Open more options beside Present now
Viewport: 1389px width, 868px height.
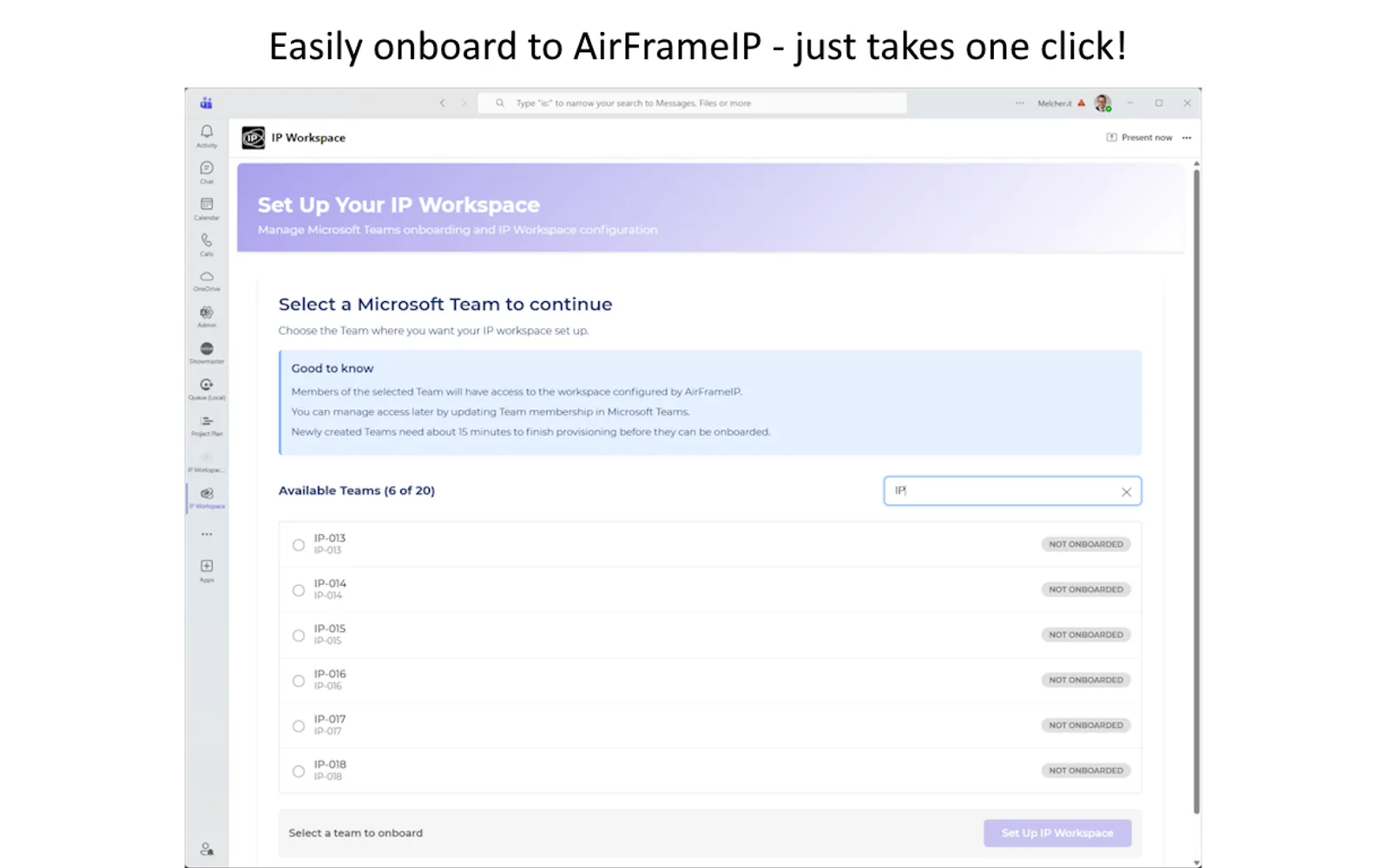(1187, 138)
